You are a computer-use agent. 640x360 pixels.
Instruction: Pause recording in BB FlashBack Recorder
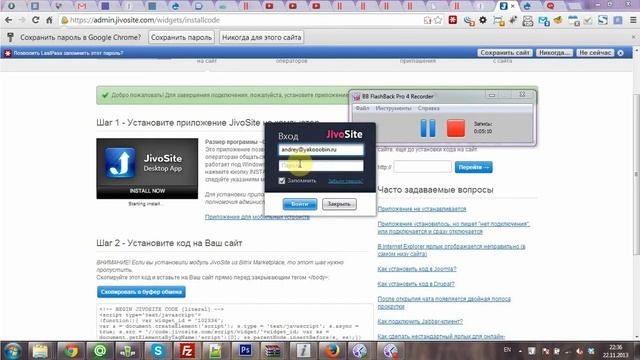428,128
